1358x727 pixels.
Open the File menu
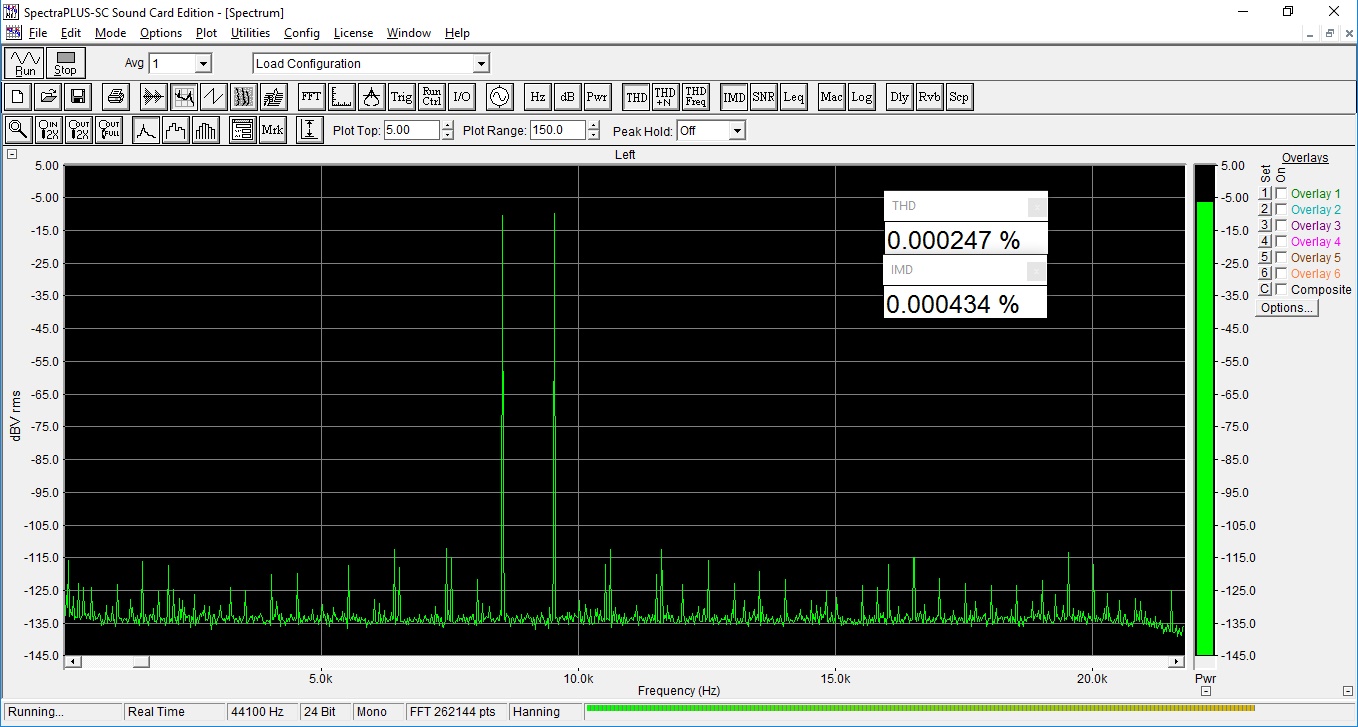click(x=38, y=33)
